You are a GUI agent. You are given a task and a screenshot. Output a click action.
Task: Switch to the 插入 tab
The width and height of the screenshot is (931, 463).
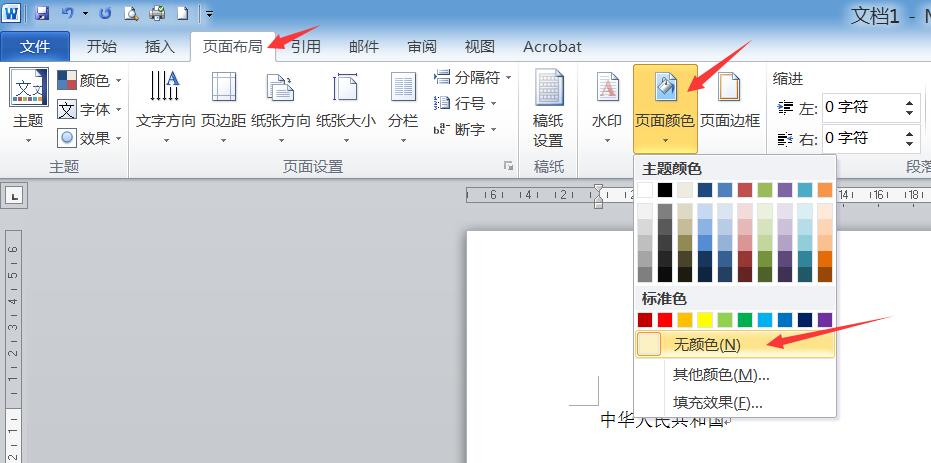coord(160,46)
